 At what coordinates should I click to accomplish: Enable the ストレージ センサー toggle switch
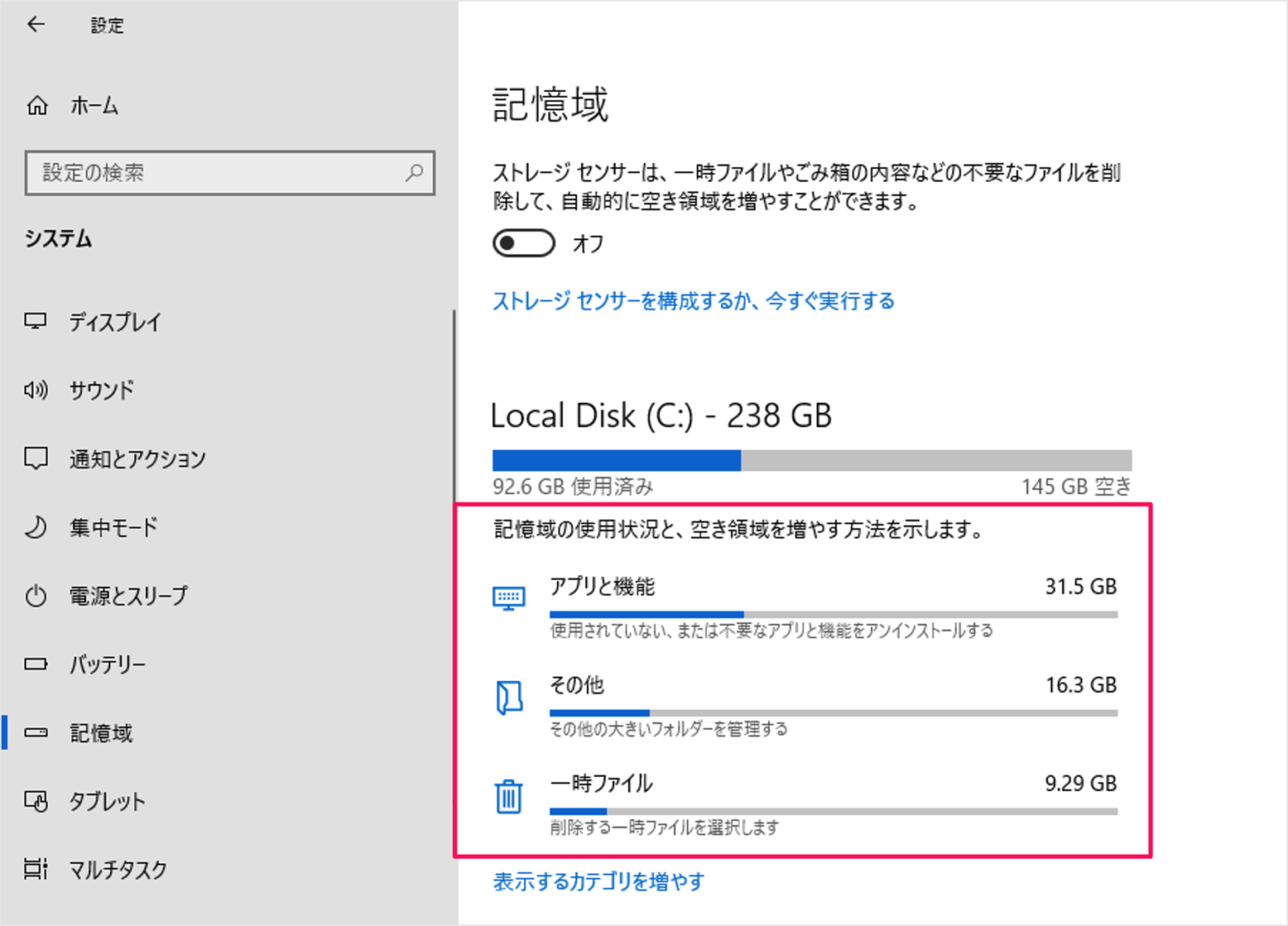tap(522, 242)
